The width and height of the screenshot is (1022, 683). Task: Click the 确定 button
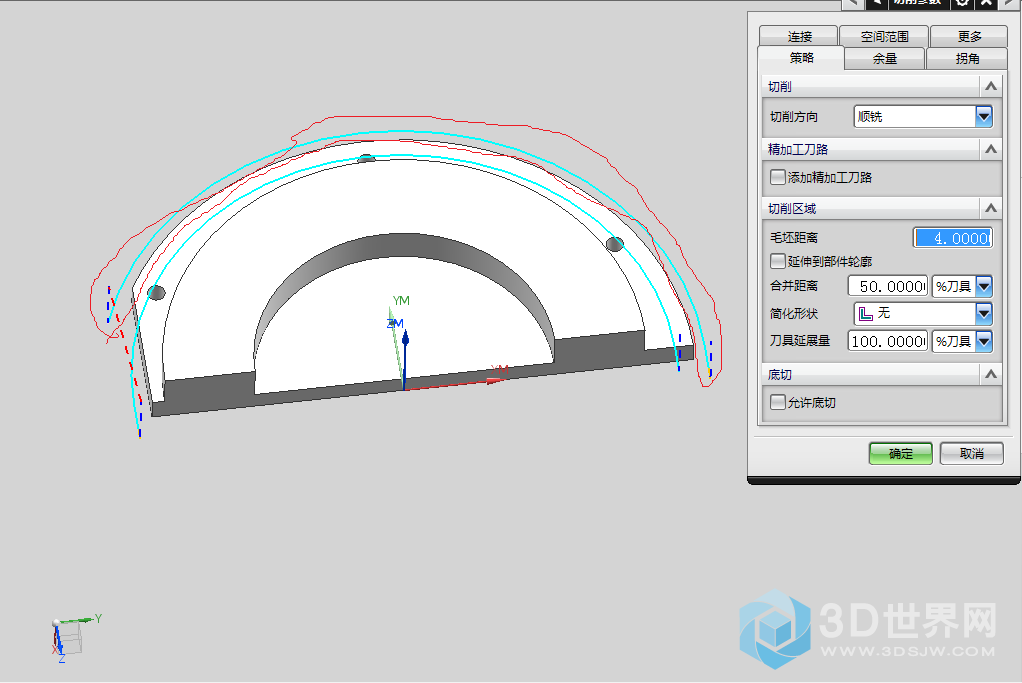click(x=900, y=453)
